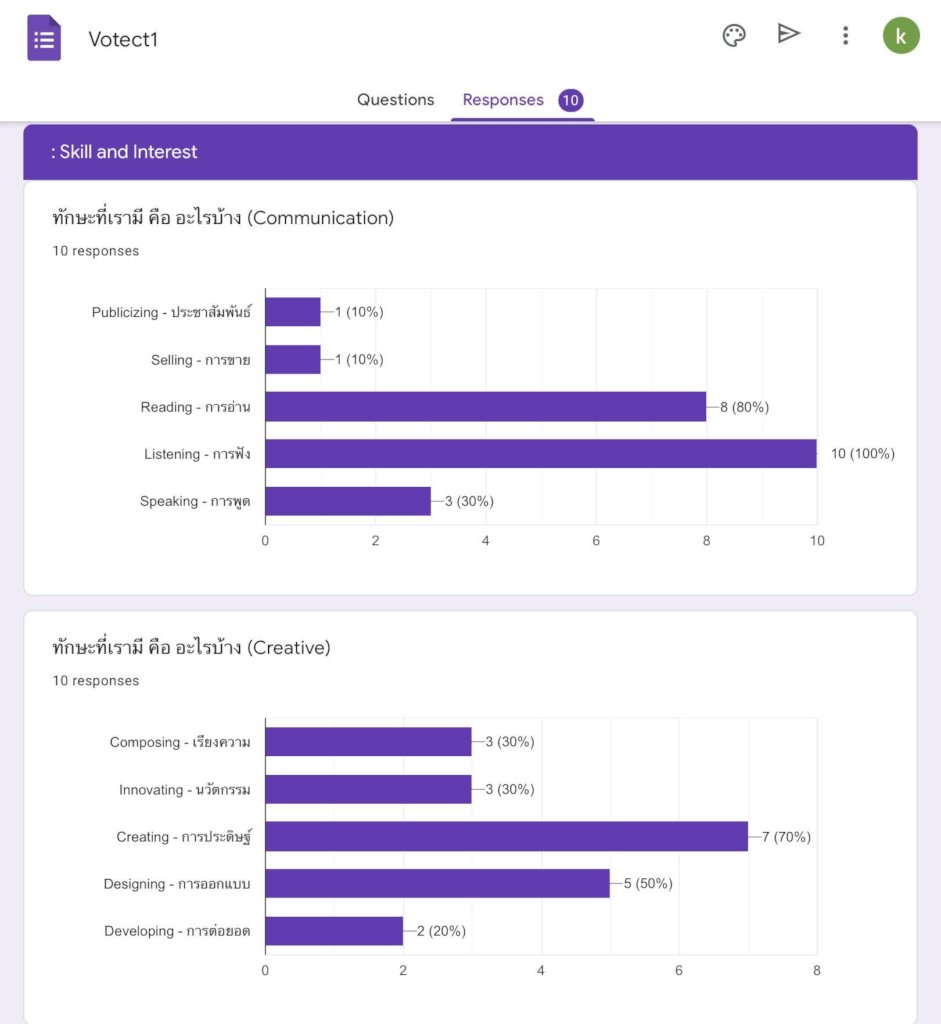941x1024 pixels.
Task: Click the Composing bar in Creative chart
Action: (368, 742)
